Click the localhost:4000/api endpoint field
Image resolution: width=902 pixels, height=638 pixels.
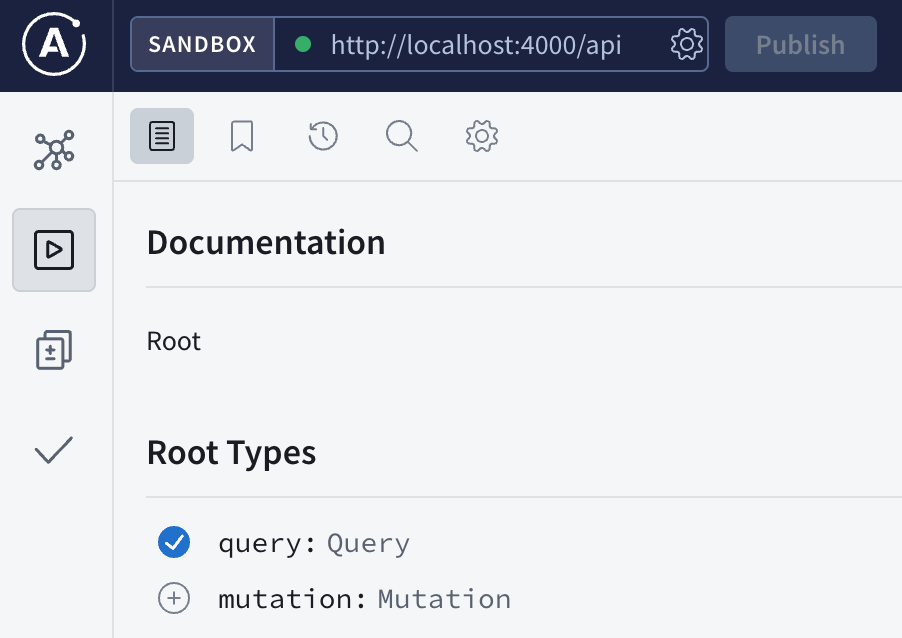[x=475, y=45]
